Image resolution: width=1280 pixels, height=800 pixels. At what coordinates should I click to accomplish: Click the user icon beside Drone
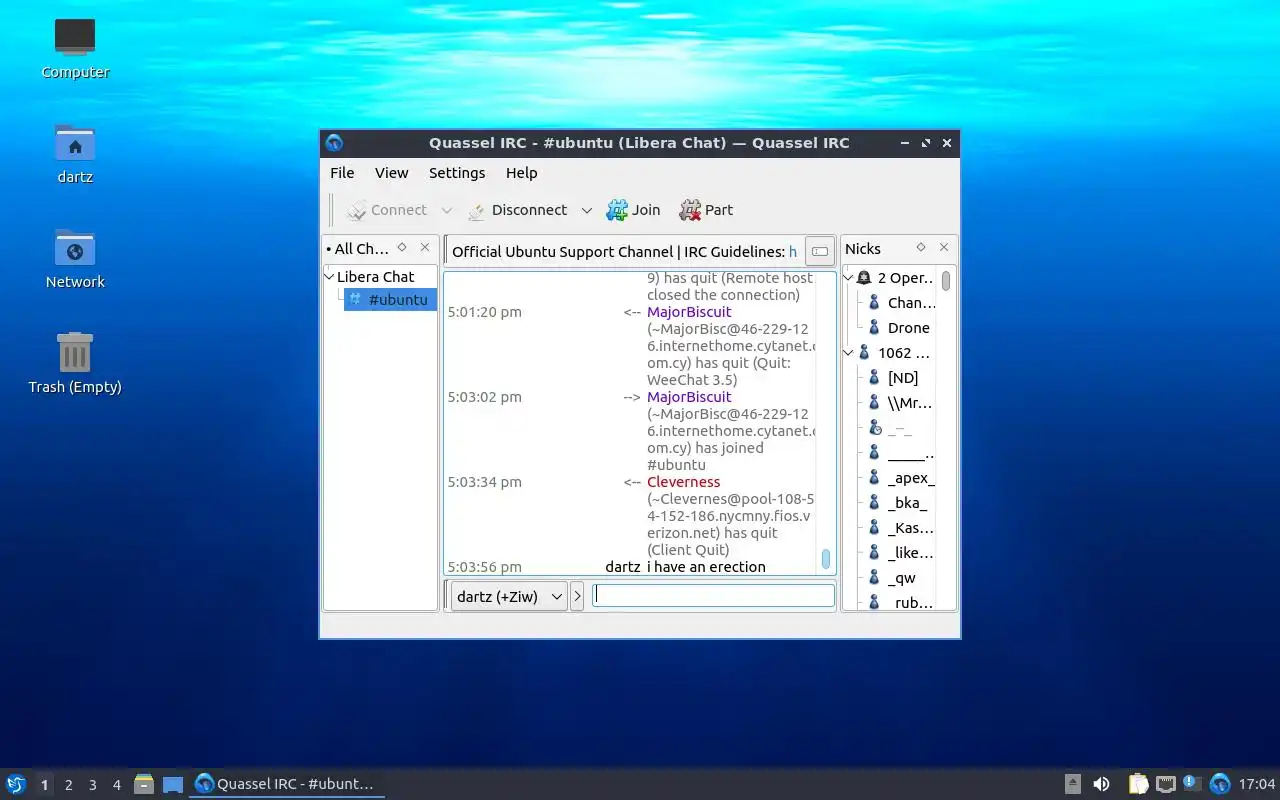(874, 328)
